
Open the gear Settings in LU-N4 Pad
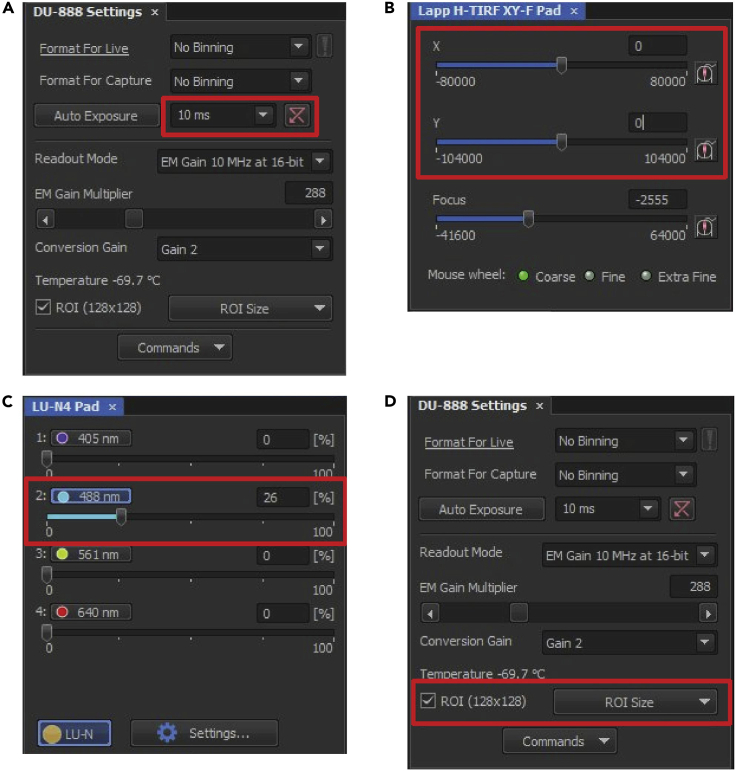(203, 733)
